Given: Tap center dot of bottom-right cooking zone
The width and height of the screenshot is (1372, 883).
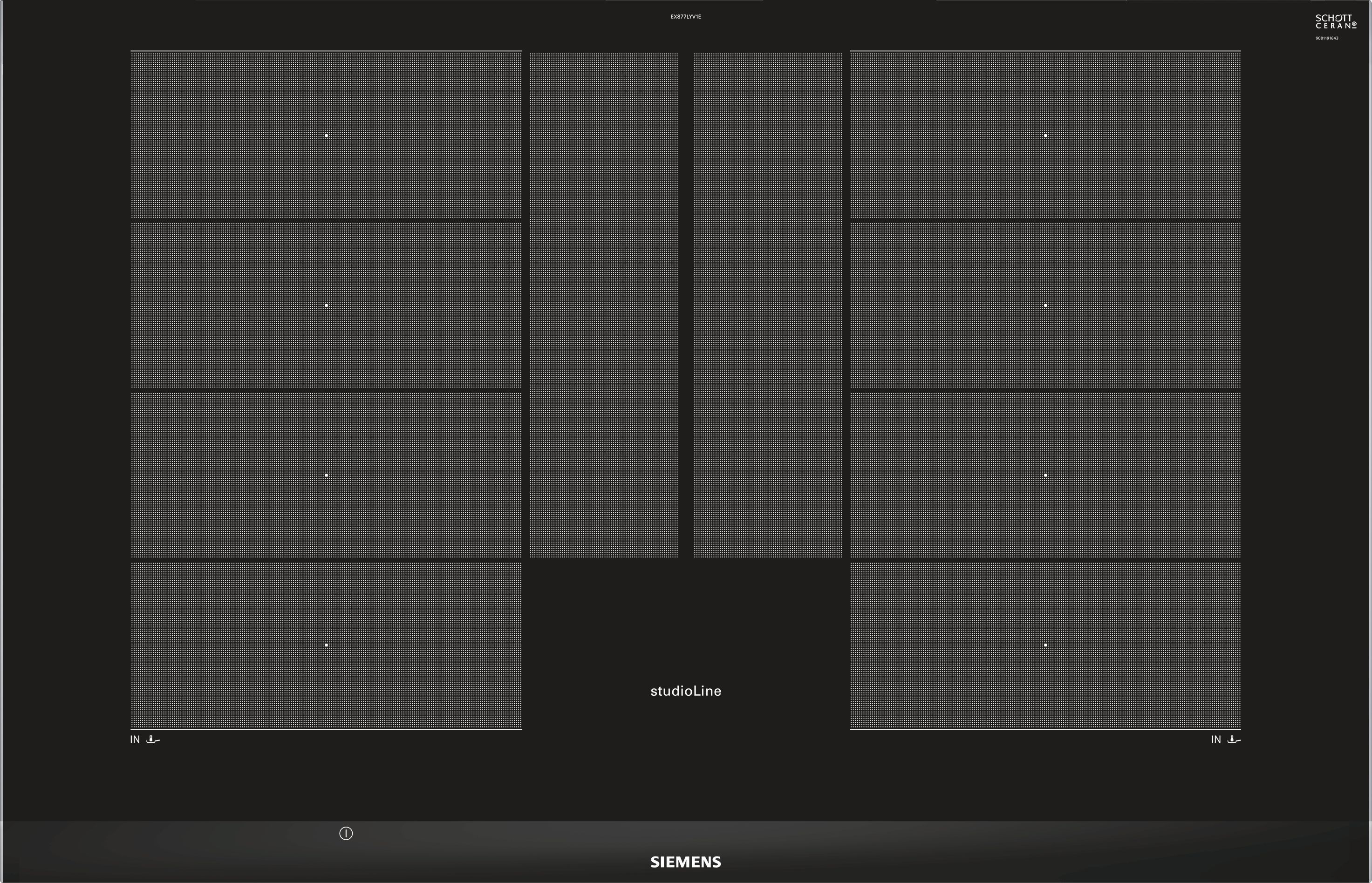Looking at the screenshot, I should pos(1045,645).
